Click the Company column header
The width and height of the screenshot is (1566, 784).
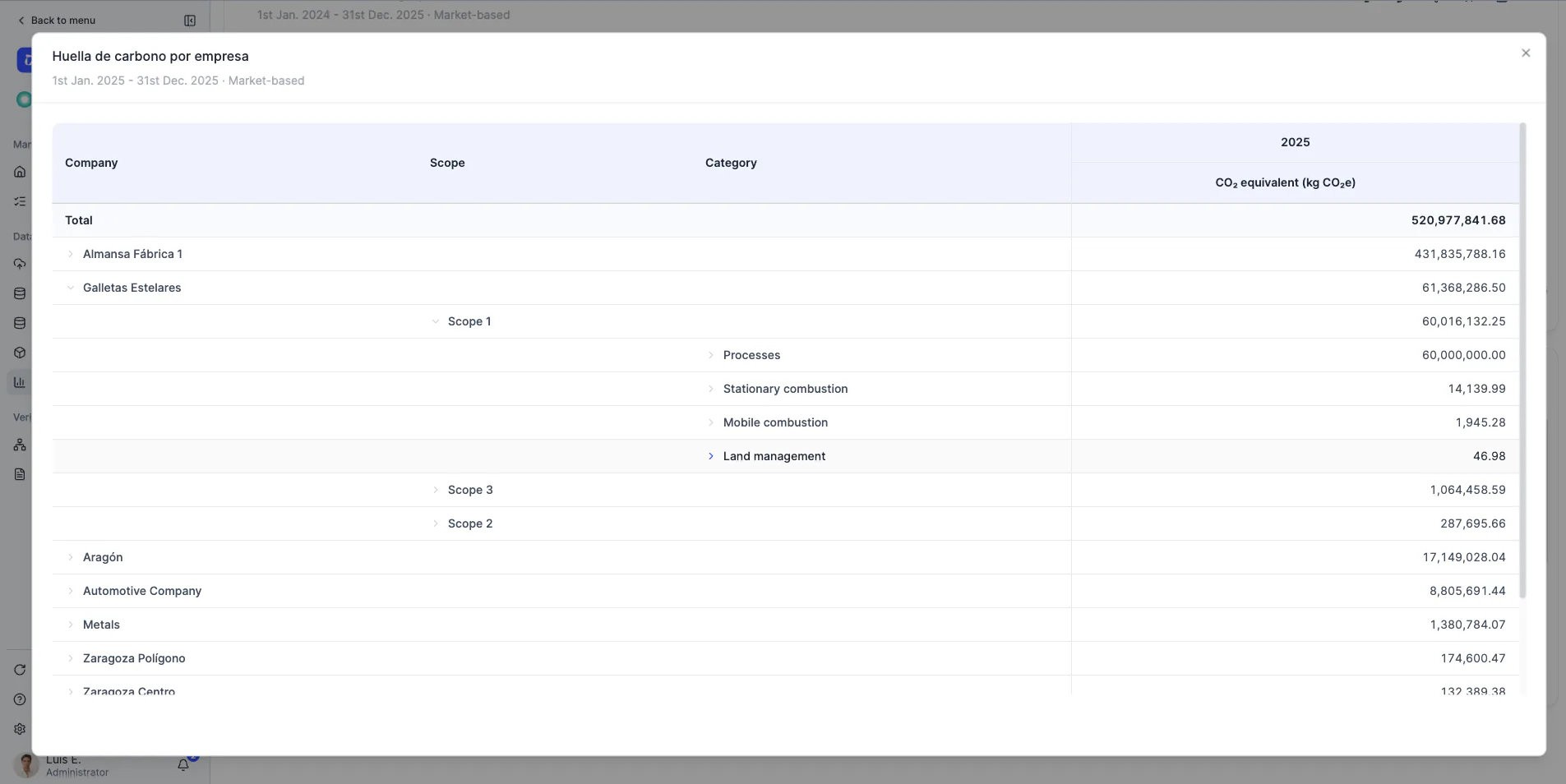point(91,163)
